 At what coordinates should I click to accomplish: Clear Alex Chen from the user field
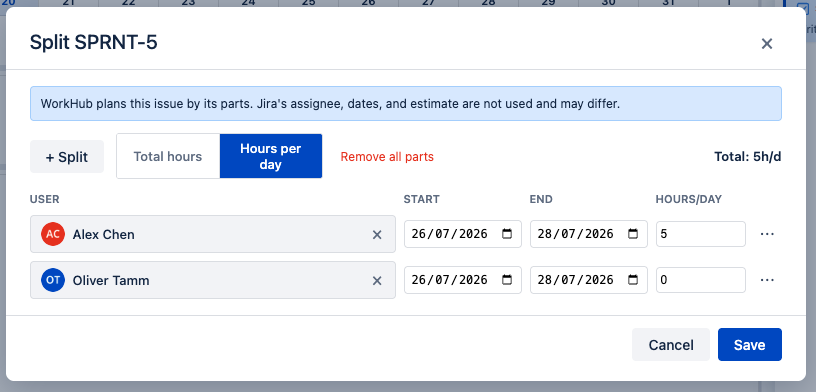377,235
